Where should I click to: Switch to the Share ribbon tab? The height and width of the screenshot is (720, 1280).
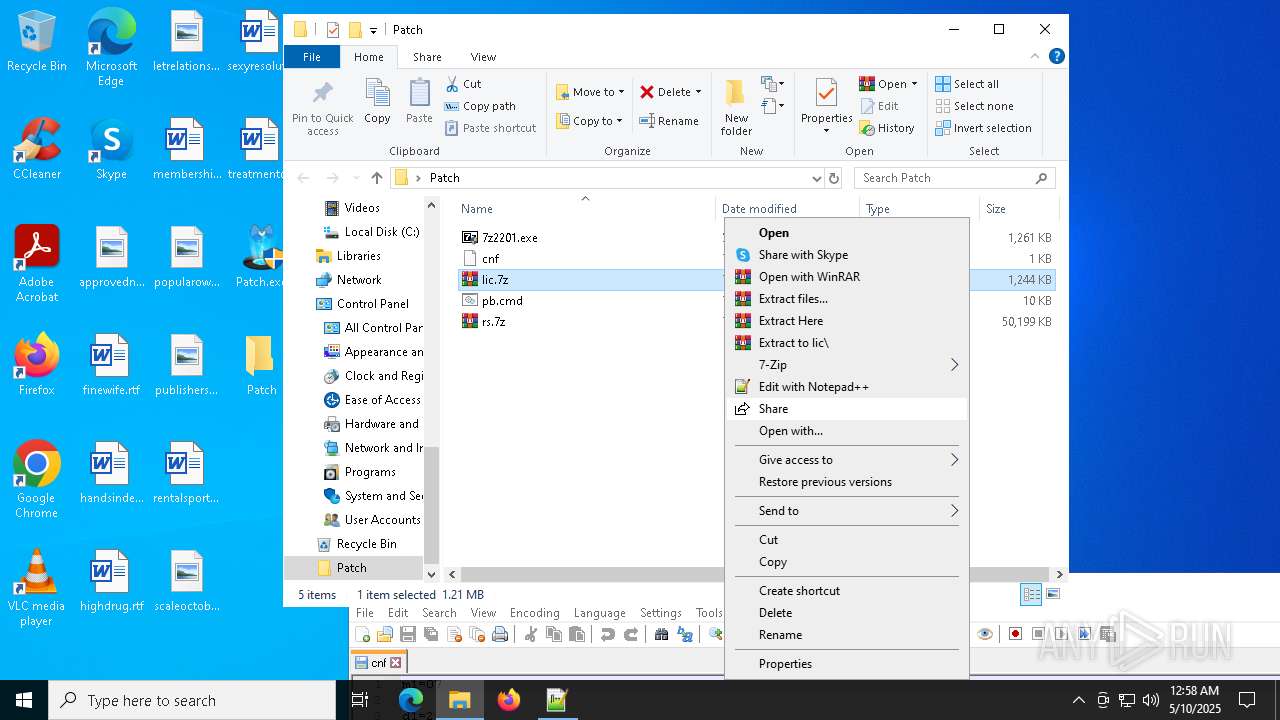pos(427,57)
